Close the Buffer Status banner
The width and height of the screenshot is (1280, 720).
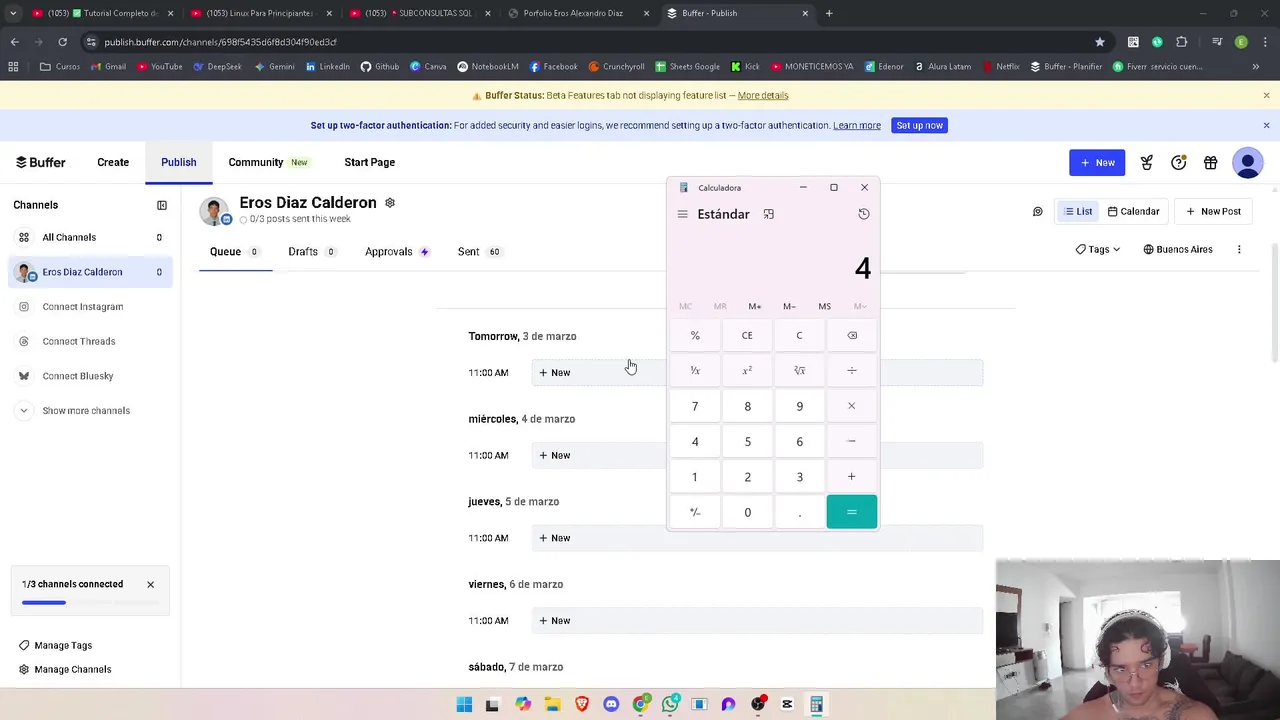1266,95
